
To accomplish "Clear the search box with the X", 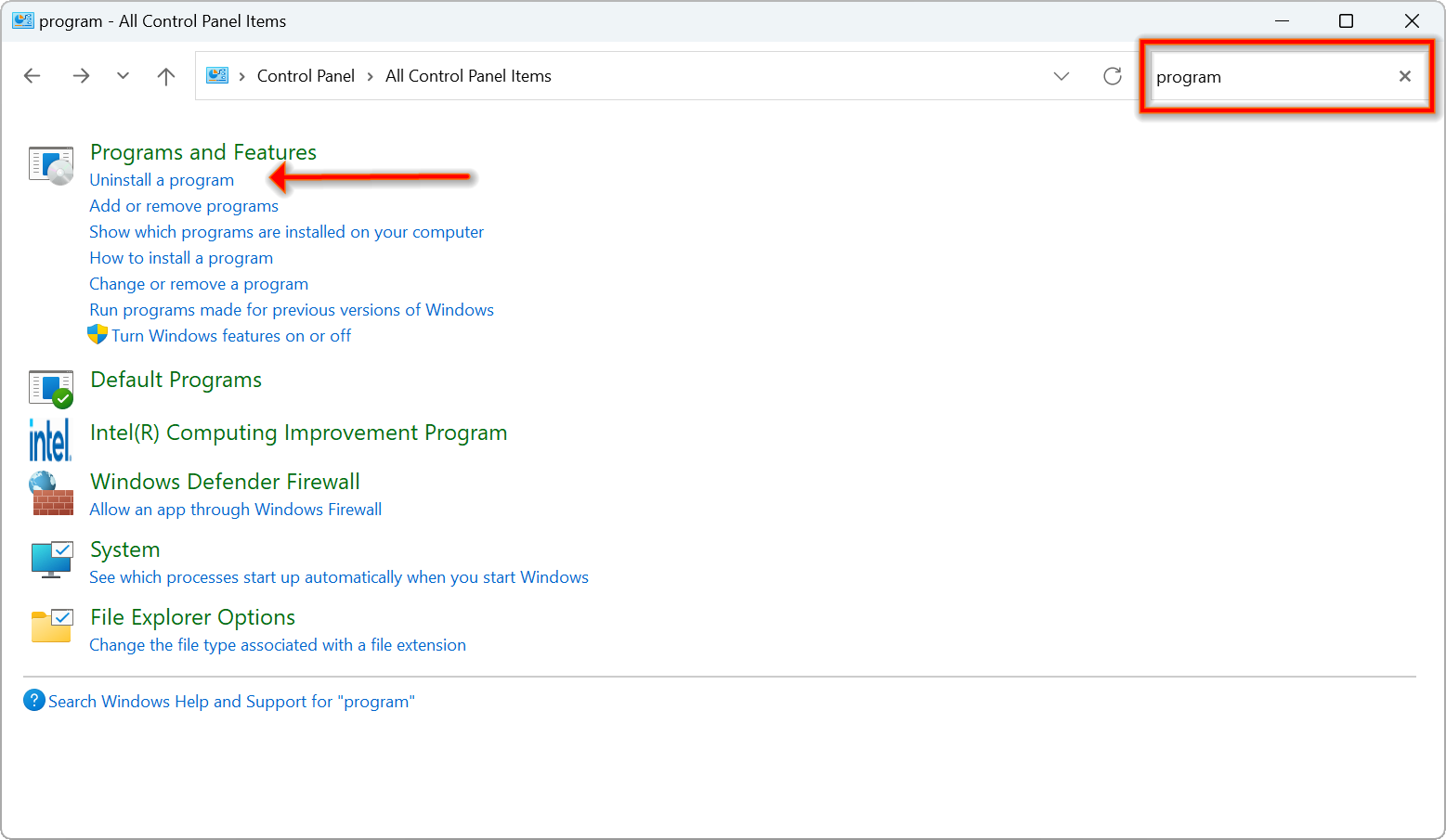I will (x=1405, y=76).
